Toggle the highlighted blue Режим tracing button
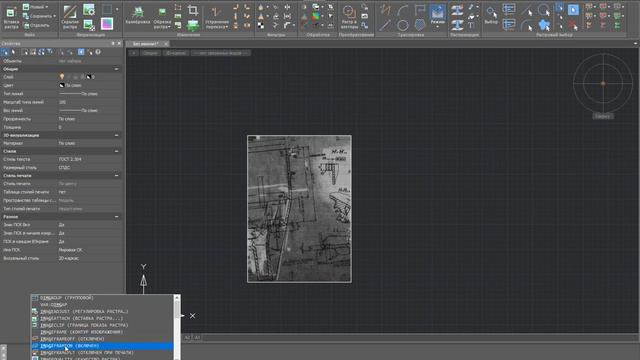Screen dimensions: 640x360 point(437,16)
